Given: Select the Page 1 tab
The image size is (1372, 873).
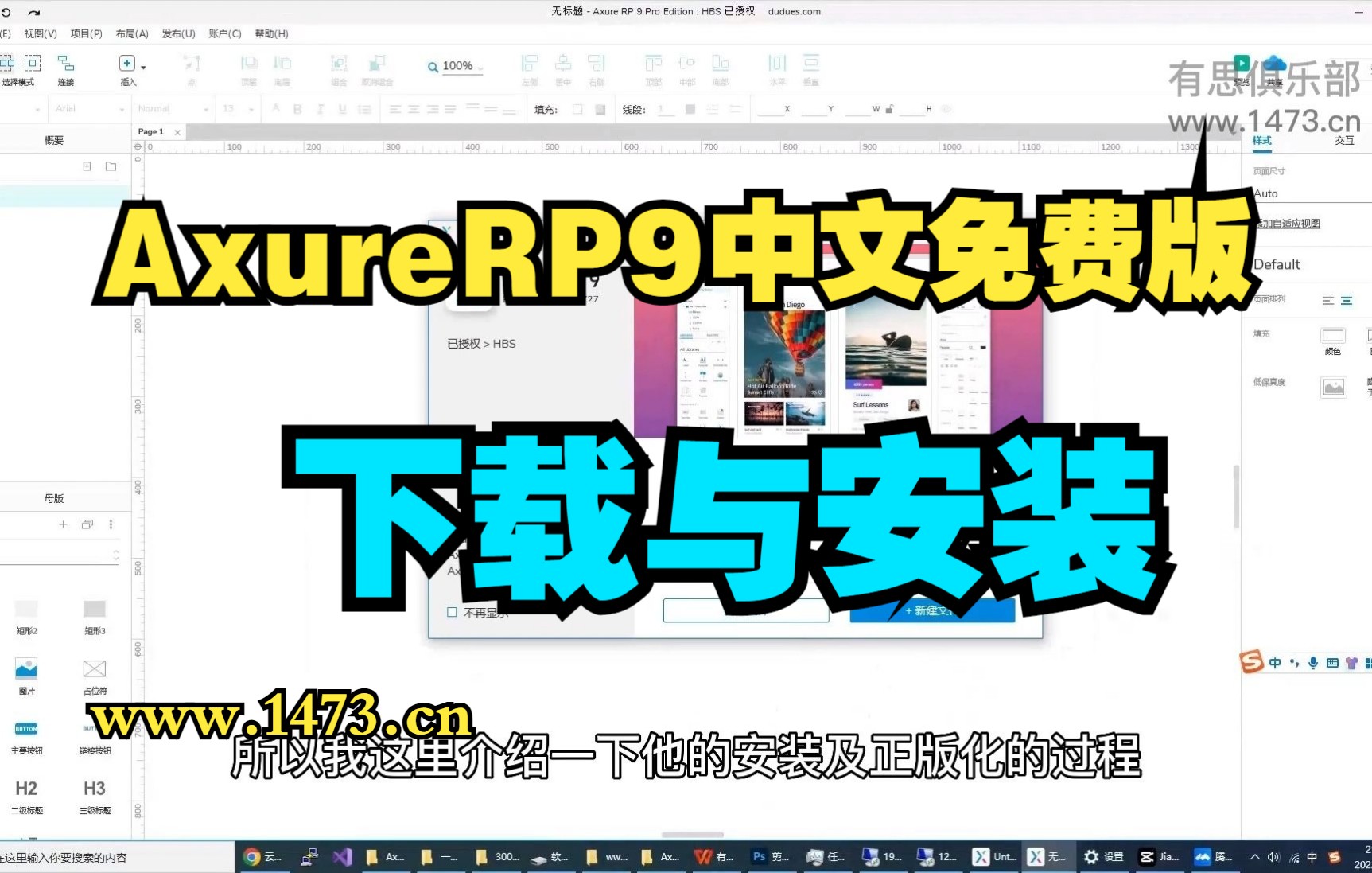Looking at the screenshot, I should [x=151, y=132].
